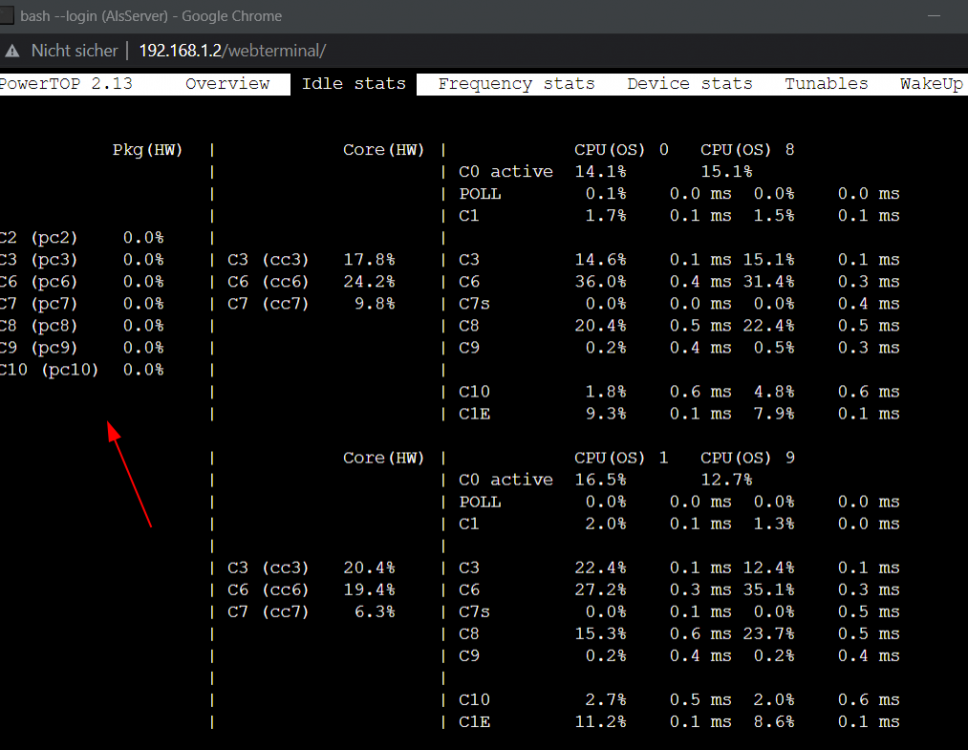Switch to the Tunables tab

point(826,84)
